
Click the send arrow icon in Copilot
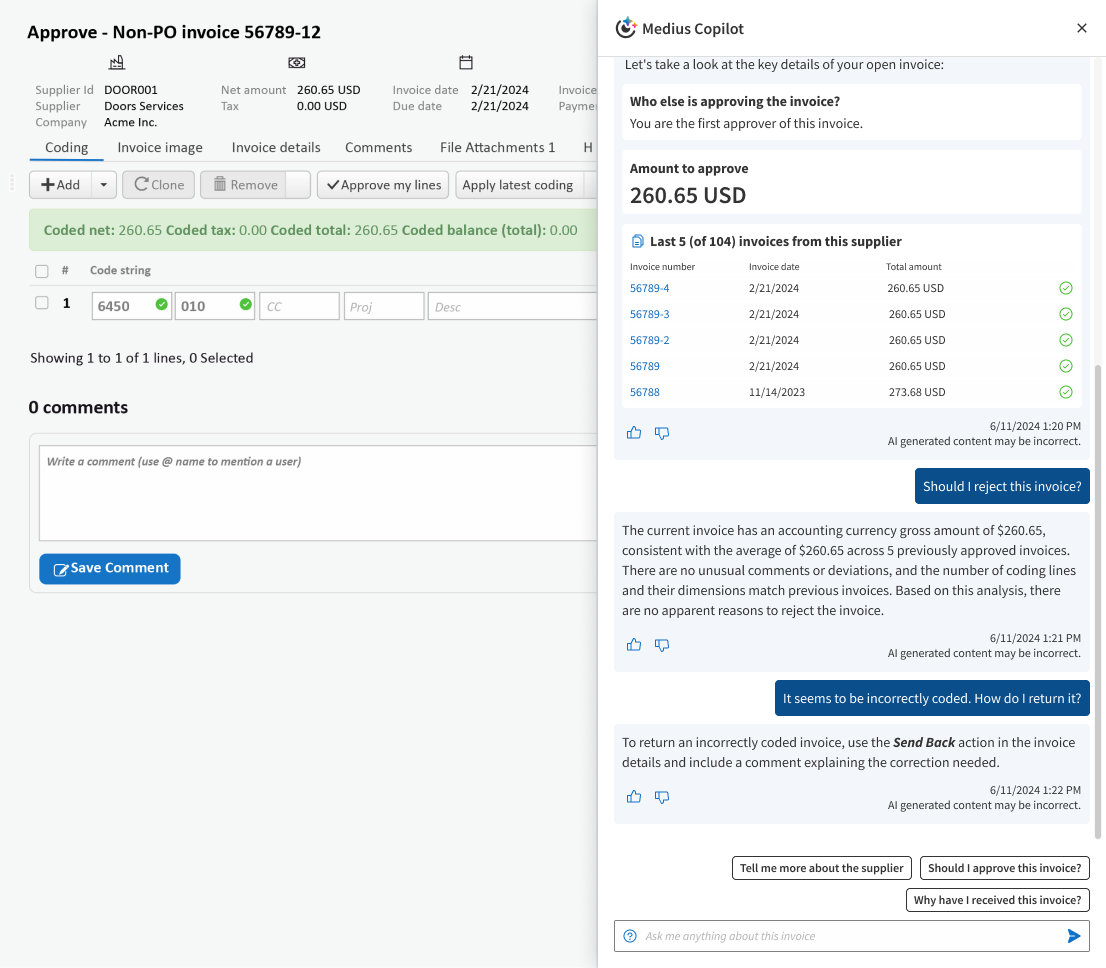point(1073,936)
